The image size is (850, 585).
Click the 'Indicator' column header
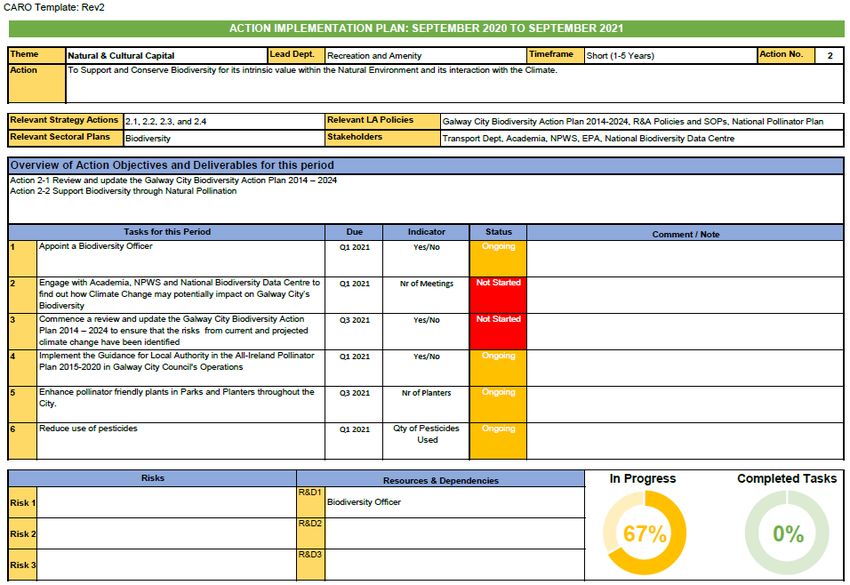point(426,232)
